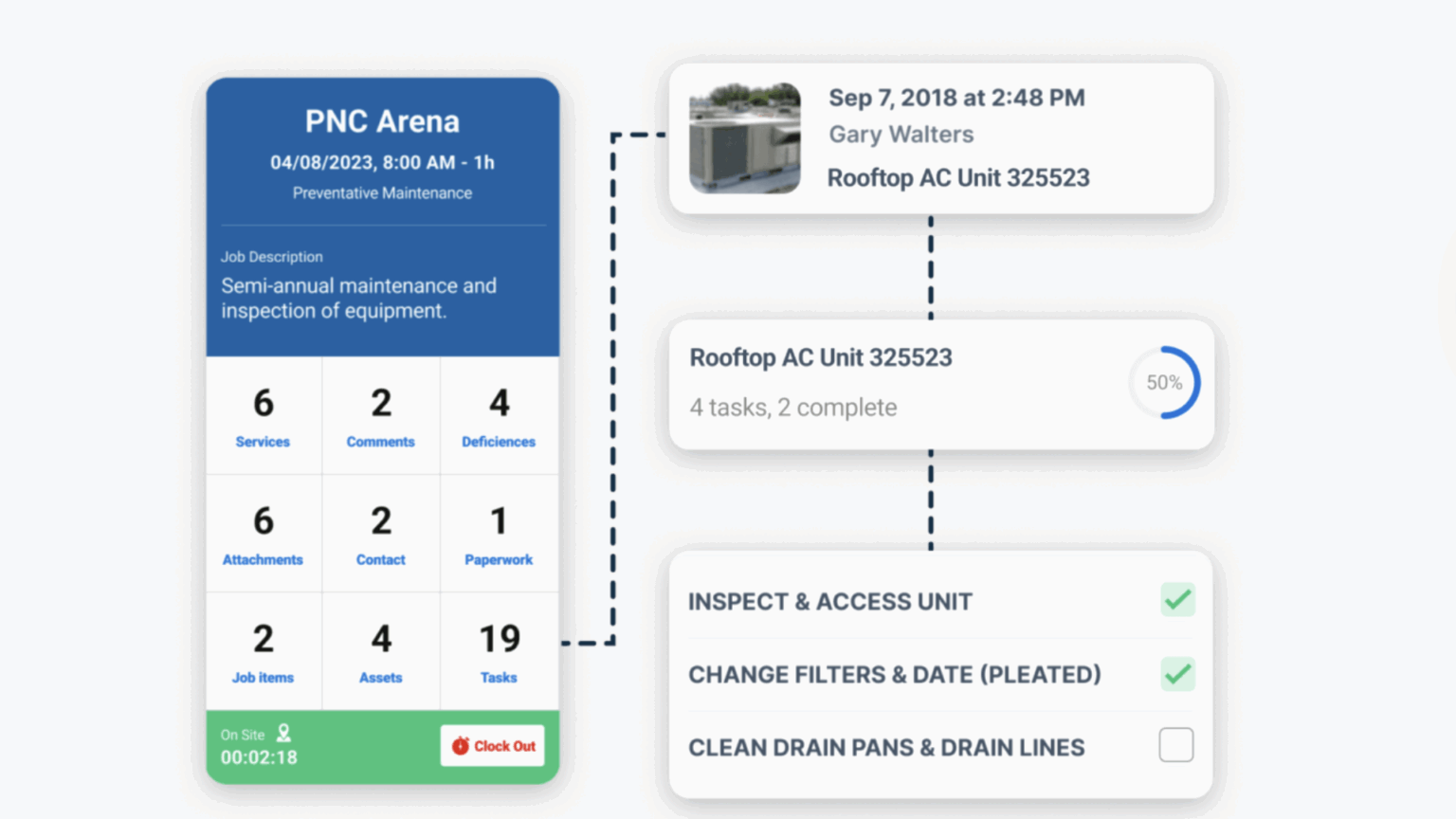1456x819 pixels.
Task: Open the Services tile showing 6
Action: coord(263,415)
